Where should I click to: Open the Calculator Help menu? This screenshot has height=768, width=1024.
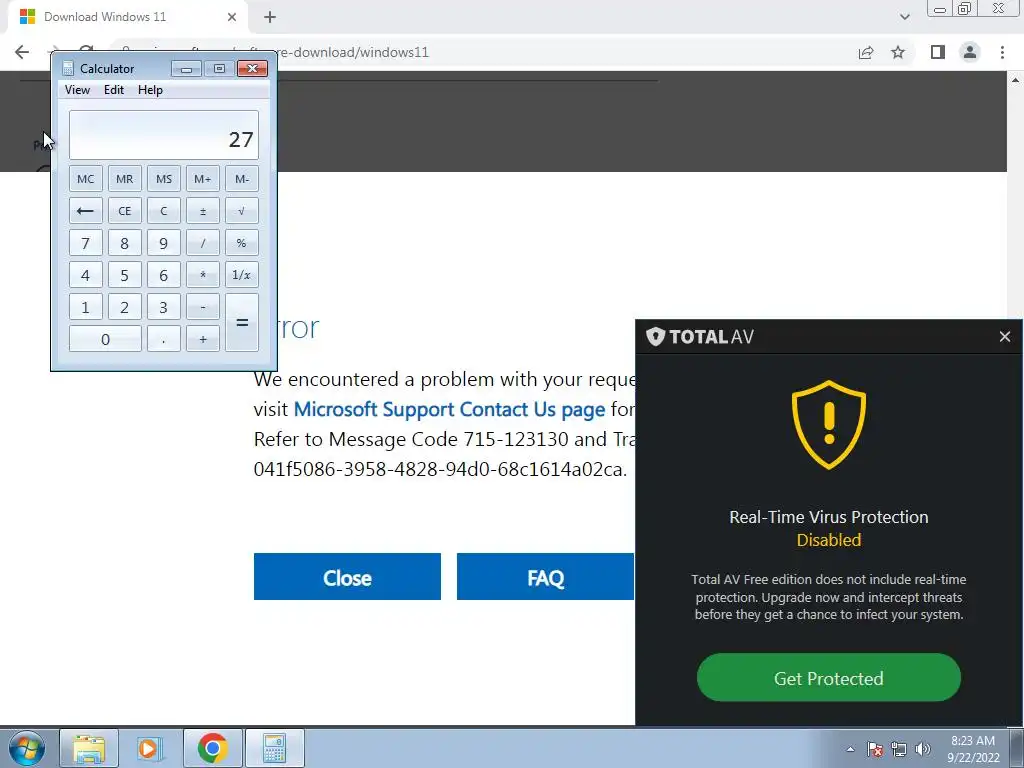150,90
